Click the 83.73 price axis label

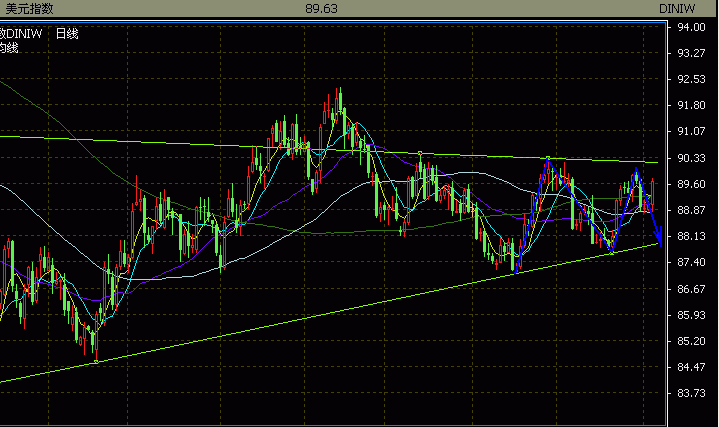click(x=691, y=394)
